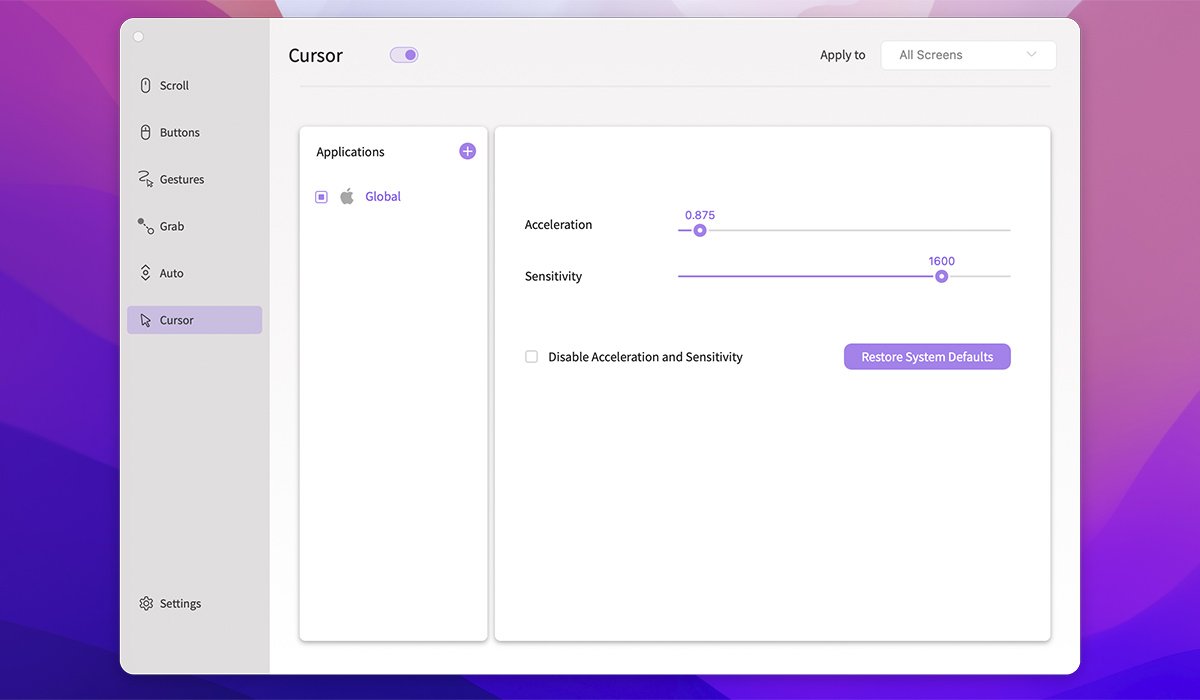
Task: Switch to the Gestures section
Action: point(181,180)
